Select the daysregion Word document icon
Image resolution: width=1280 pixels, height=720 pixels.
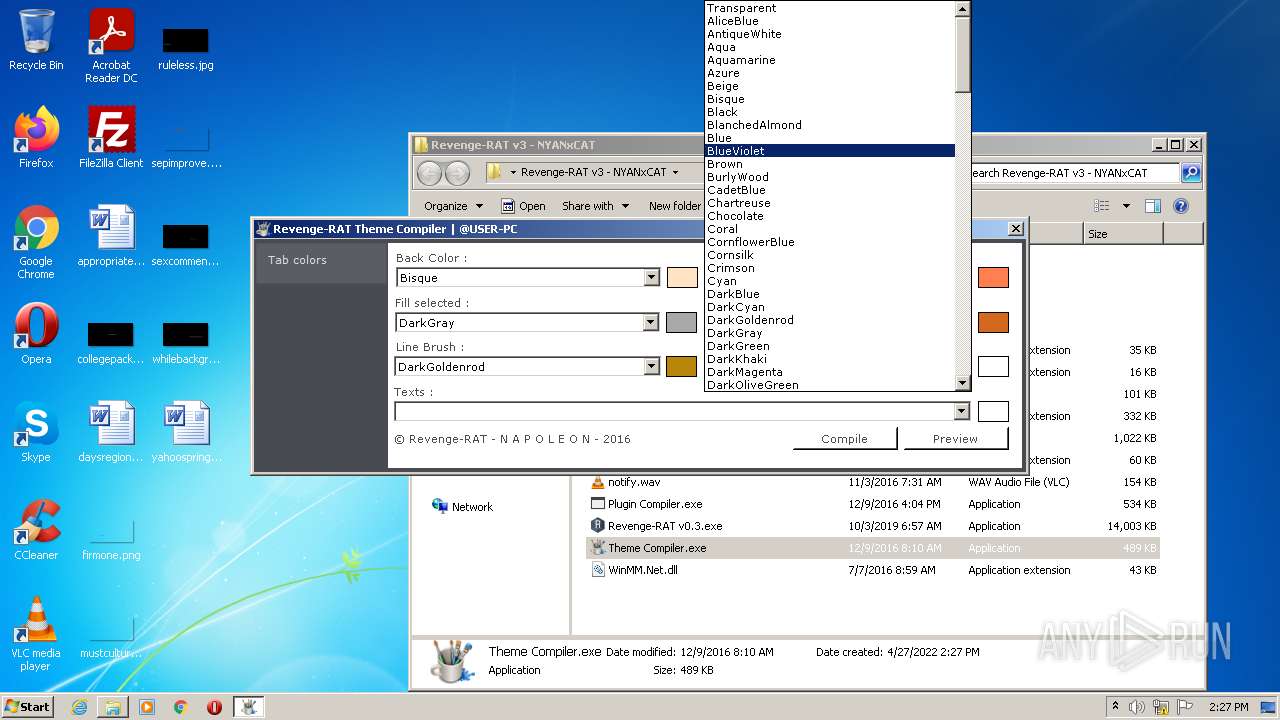coord(111,432)
